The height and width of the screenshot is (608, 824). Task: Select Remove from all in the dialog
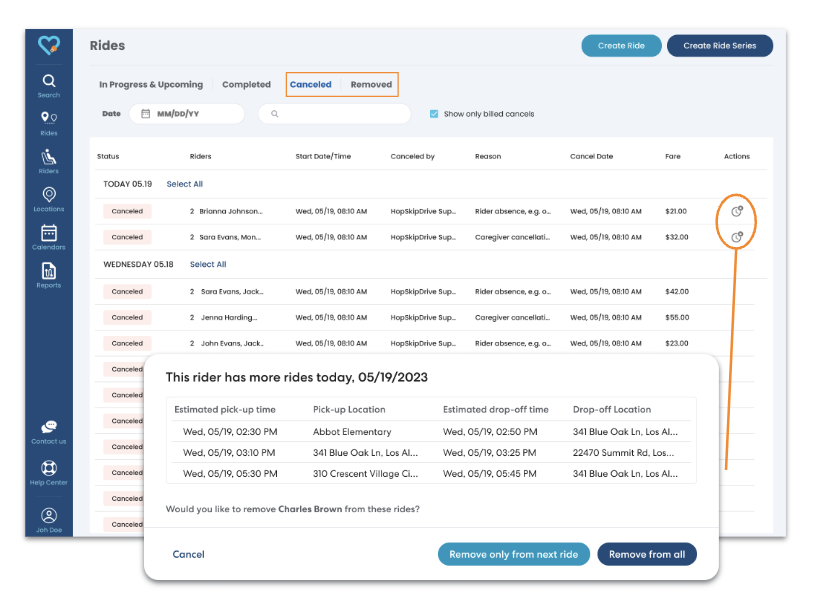(647, 553)
